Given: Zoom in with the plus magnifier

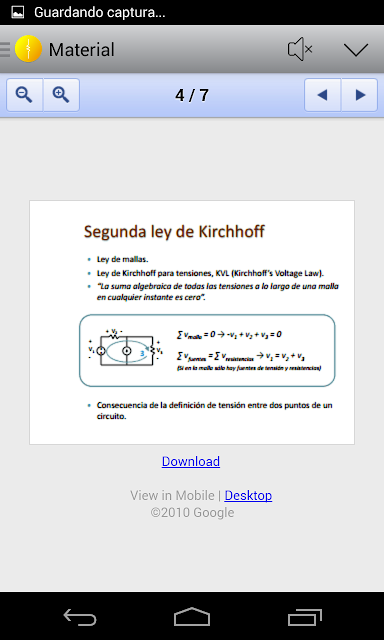Looking at the screenshot, I should (x=61, y=95).
